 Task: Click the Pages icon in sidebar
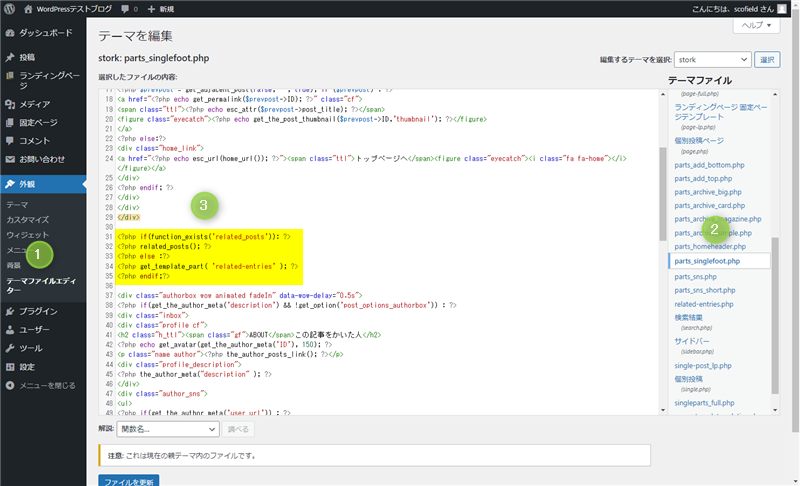pos(10,122)
